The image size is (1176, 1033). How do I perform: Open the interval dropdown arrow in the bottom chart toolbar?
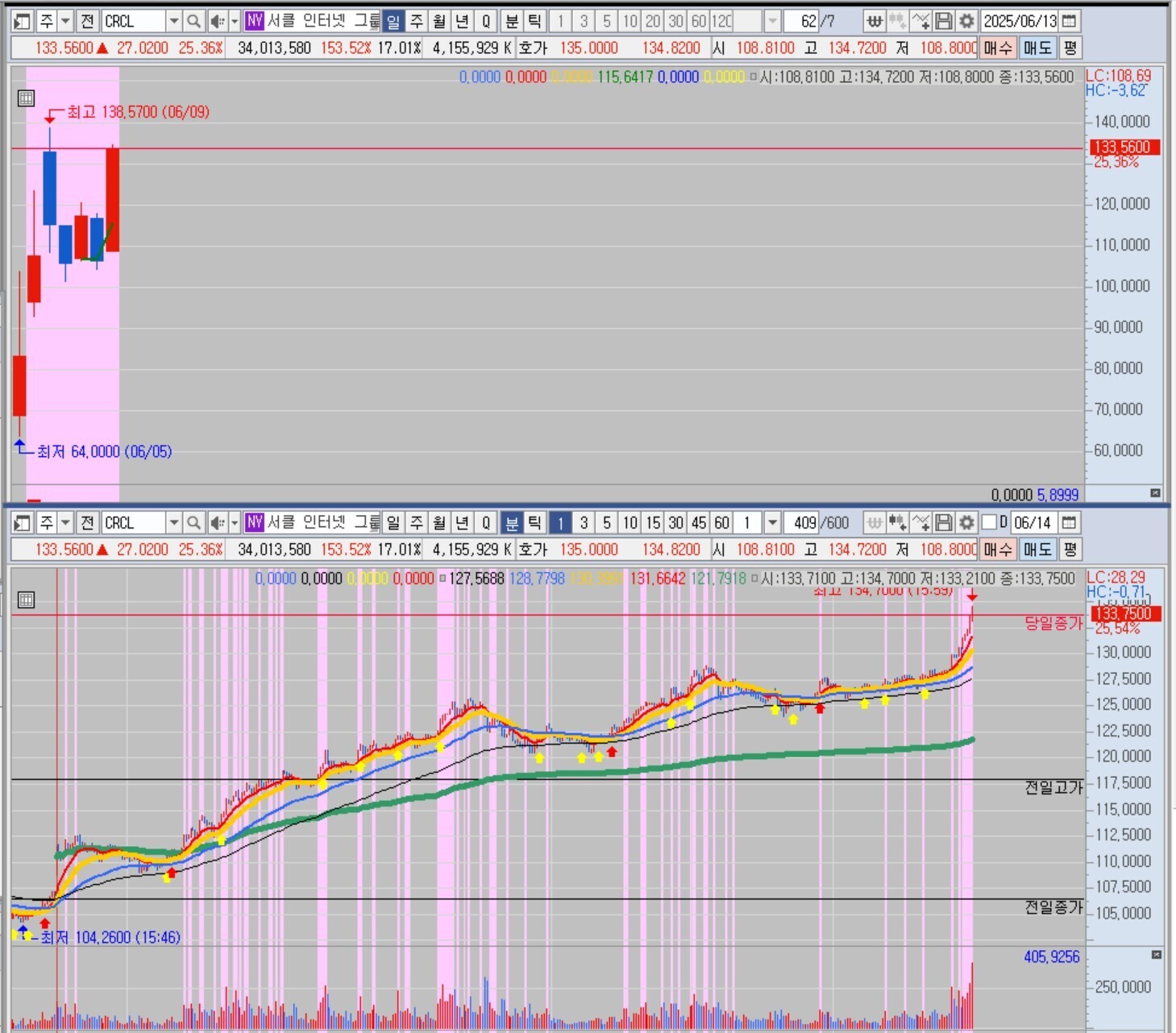772,523
